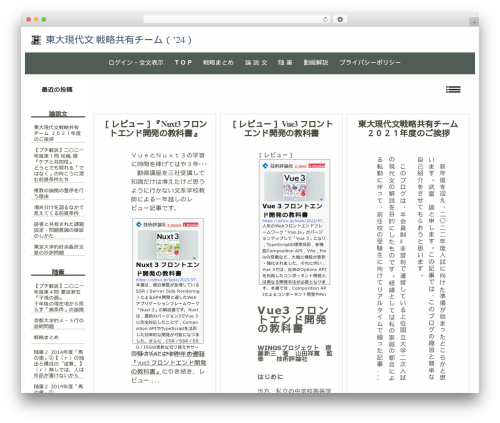Click the site logo icon beside the blog title
500x423 pixels.
[36, 40]
